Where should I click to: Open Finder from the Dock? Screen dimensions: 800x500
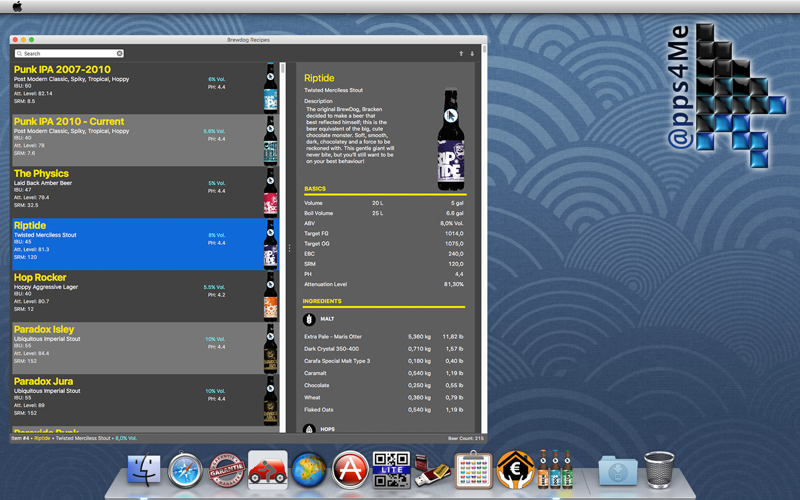point(143,470)
